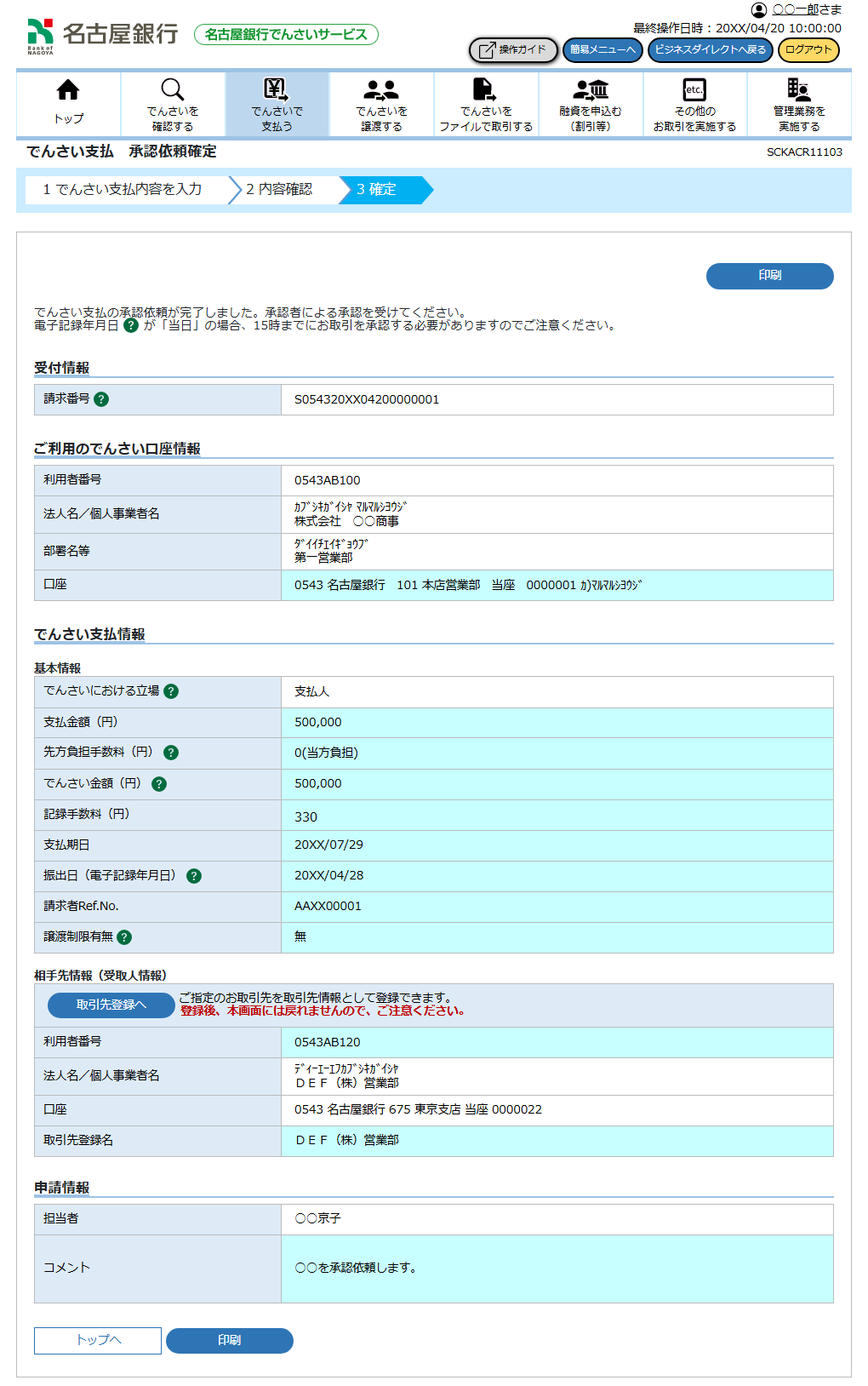Open 融資を申込む bank icon menu
The image size is (868, 1386).
click(x=591, y=90)
